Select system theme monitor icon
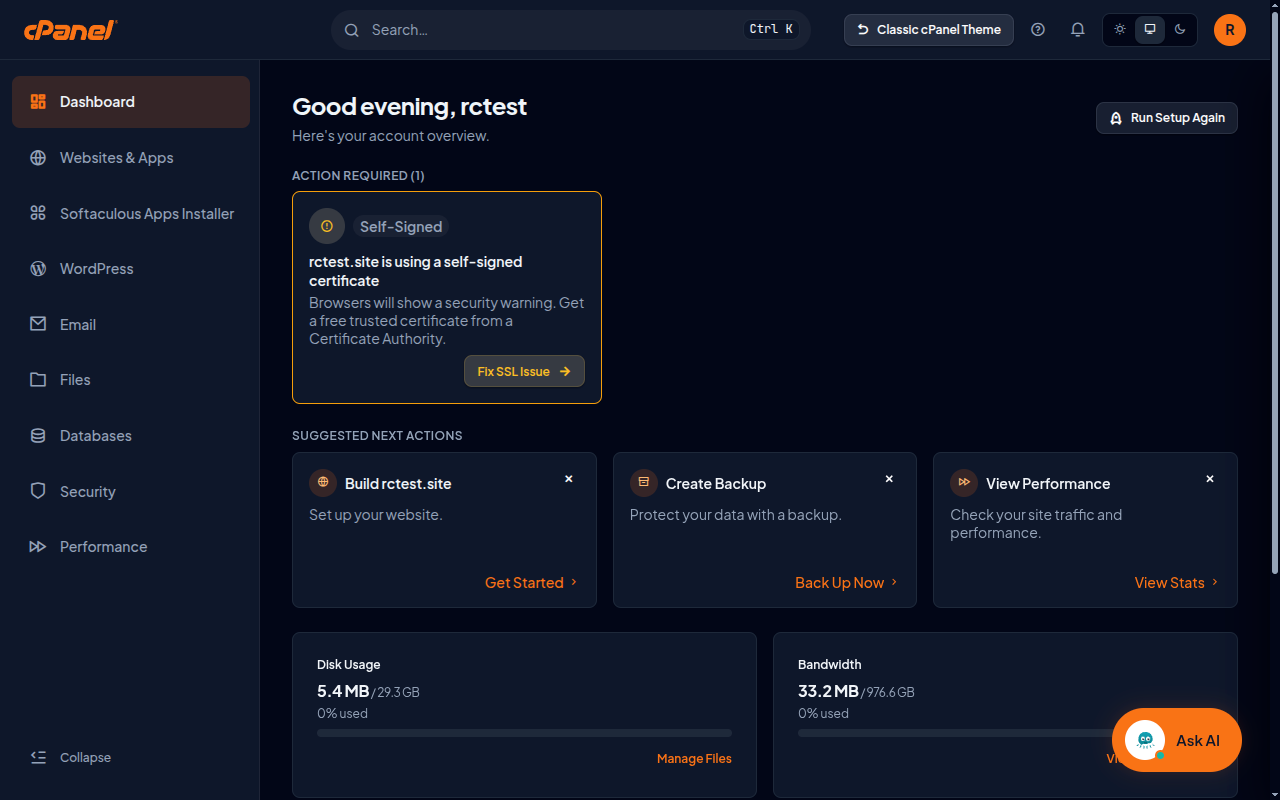1280x800 pixels. point(1150,30)
